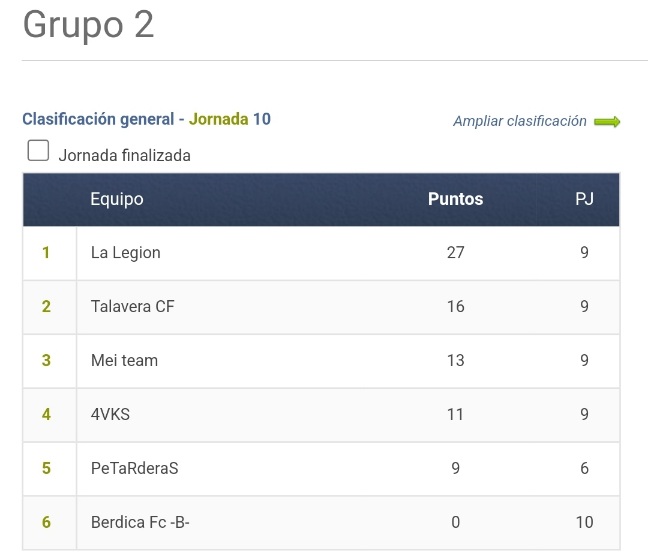Image resolution: width=648 pixels, height=556 pixels.
Task: Click La Legion's 27 points value
Action: point(455,253)
